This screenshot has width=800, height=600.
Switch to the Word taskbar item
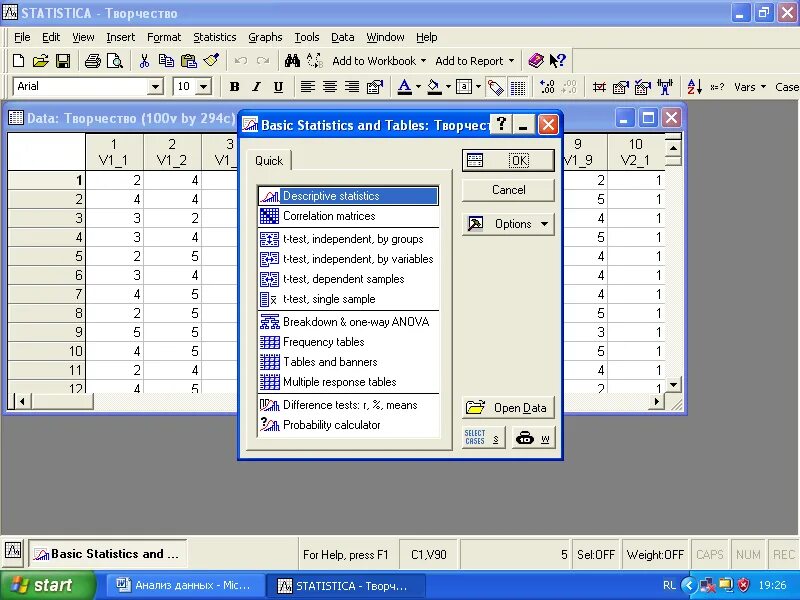186,585
